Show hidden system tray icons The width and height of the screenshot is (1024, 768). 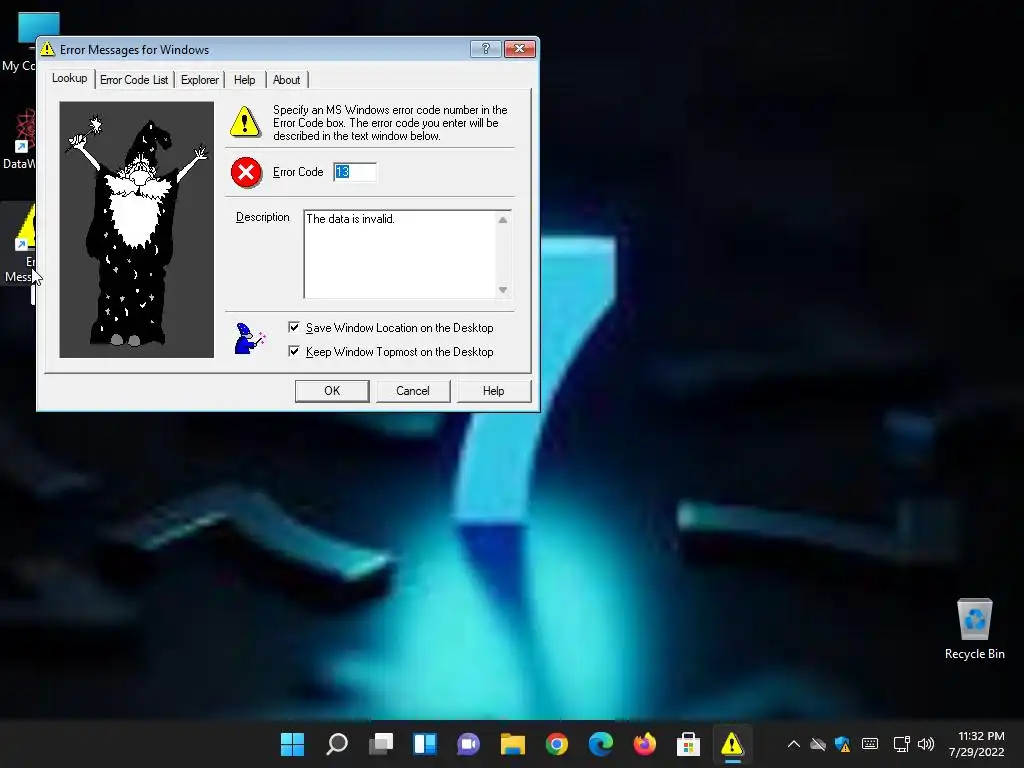click(793, 744)
